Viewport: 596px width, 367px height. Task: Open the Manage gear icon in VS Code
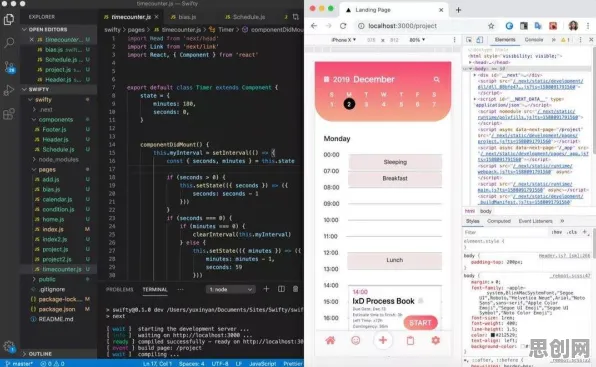pyautogui.click(x=9, y=346)
